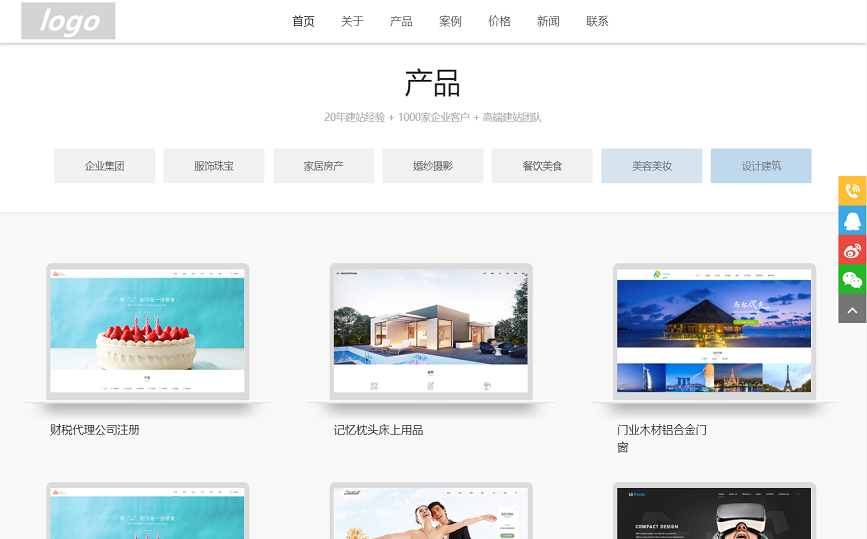867x539 pixels.
Task: Click the back-to-top arrow icon
Action: [853, 308]
